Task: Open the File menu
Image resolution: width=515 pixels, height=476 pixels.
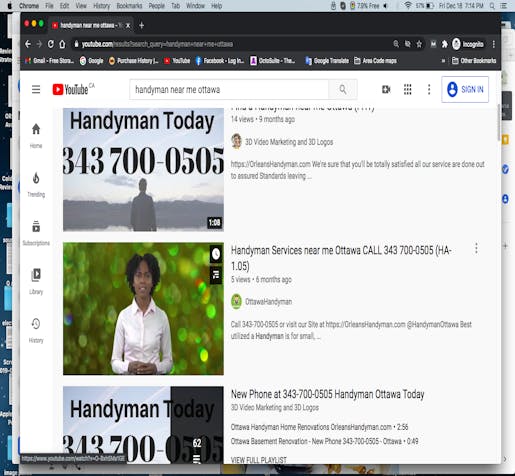Action: 49,5
